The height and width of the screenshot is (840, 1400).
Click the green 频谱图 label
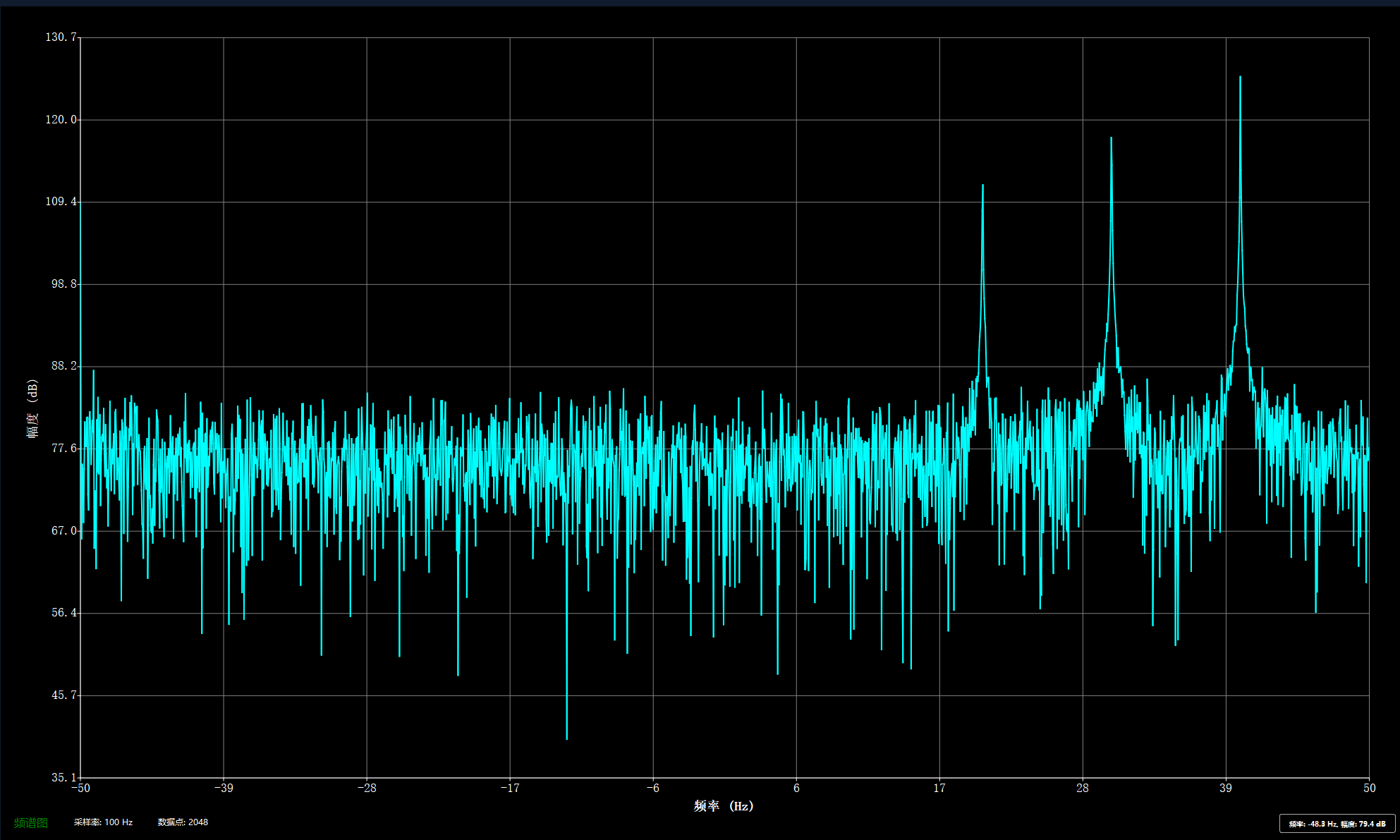[31, 822]
